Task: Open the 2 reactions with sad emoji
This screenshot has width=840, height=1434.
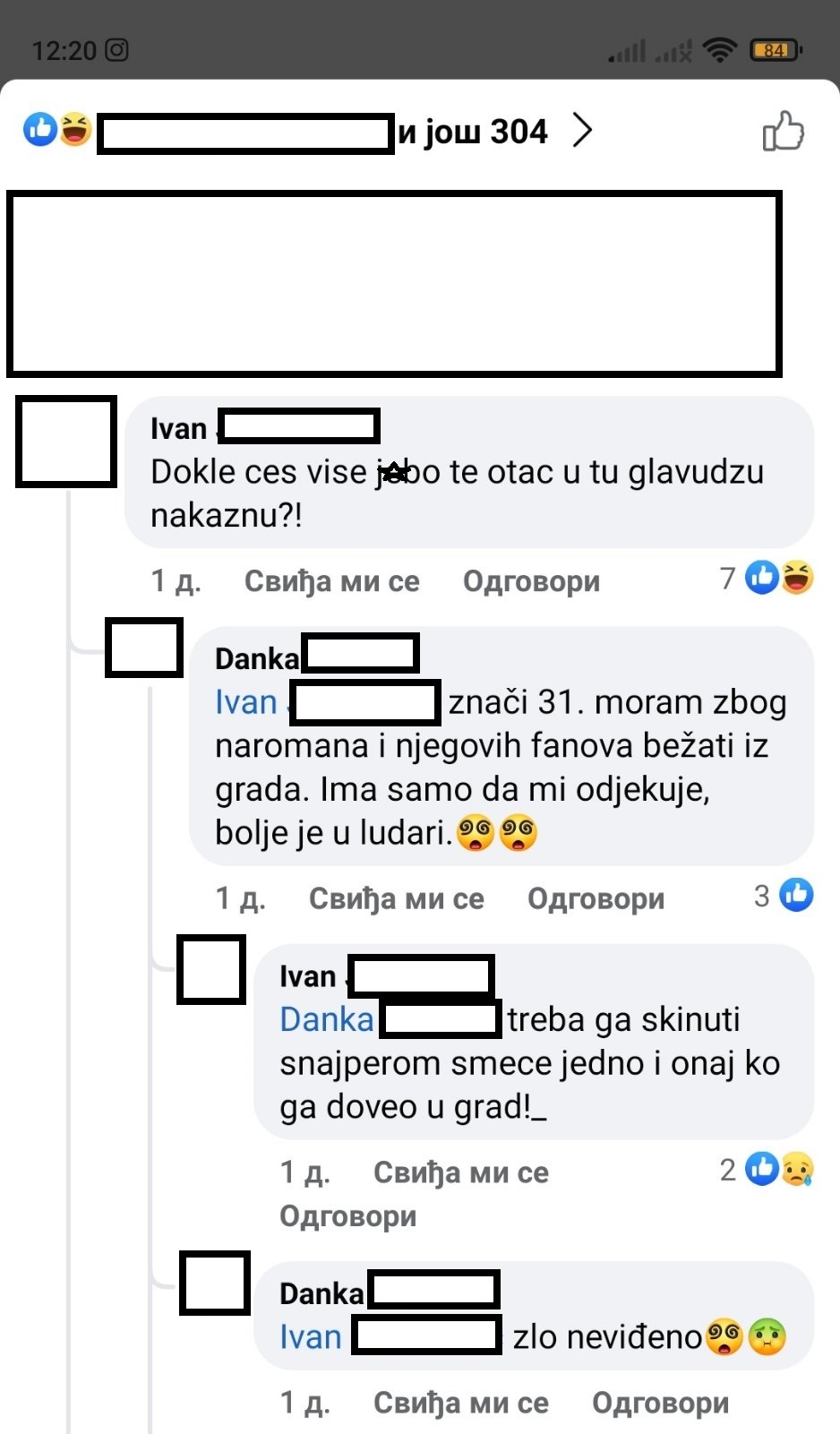Action: [767, 1169]
